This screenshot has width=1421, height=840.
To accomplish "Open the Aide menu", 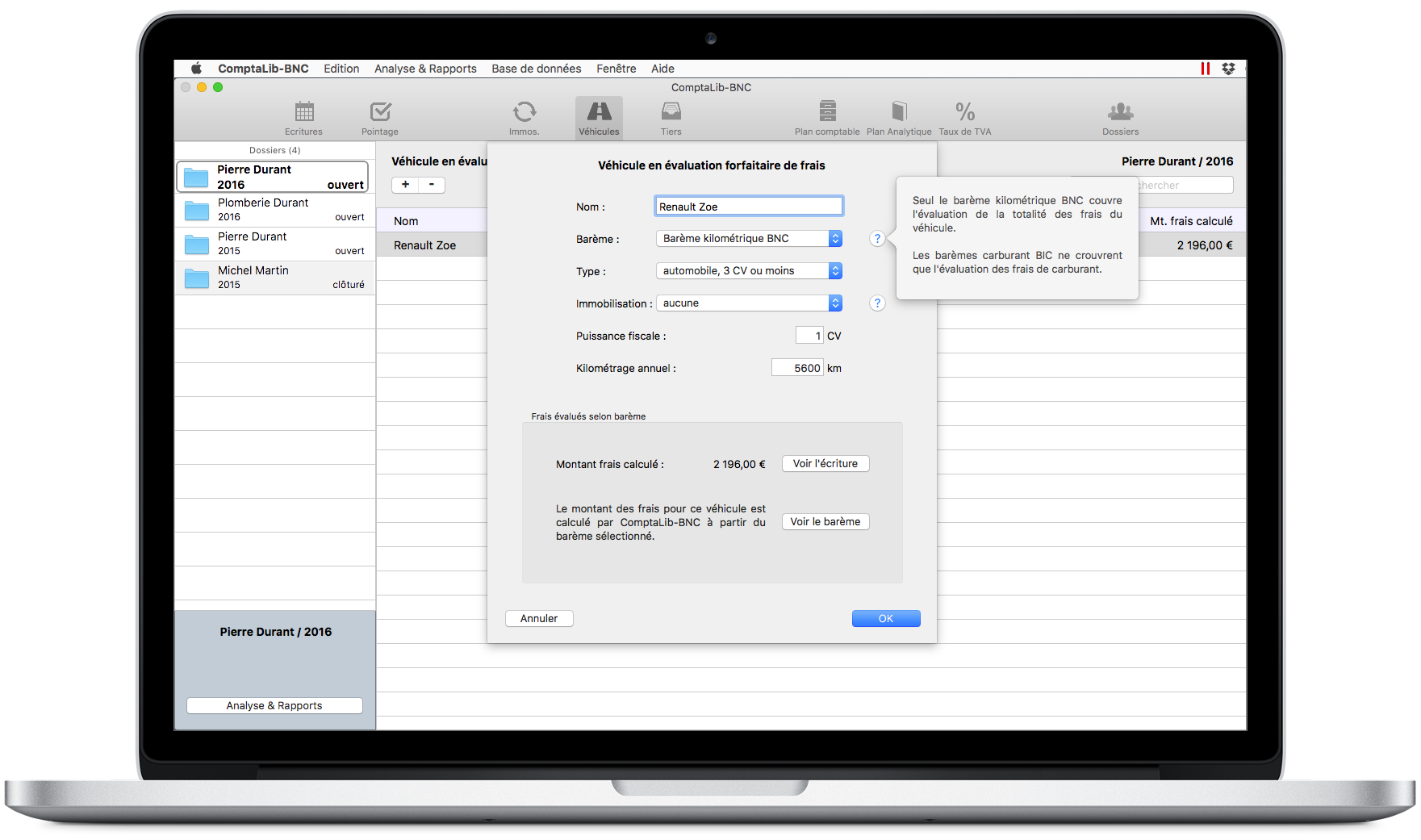I will 662,69.
